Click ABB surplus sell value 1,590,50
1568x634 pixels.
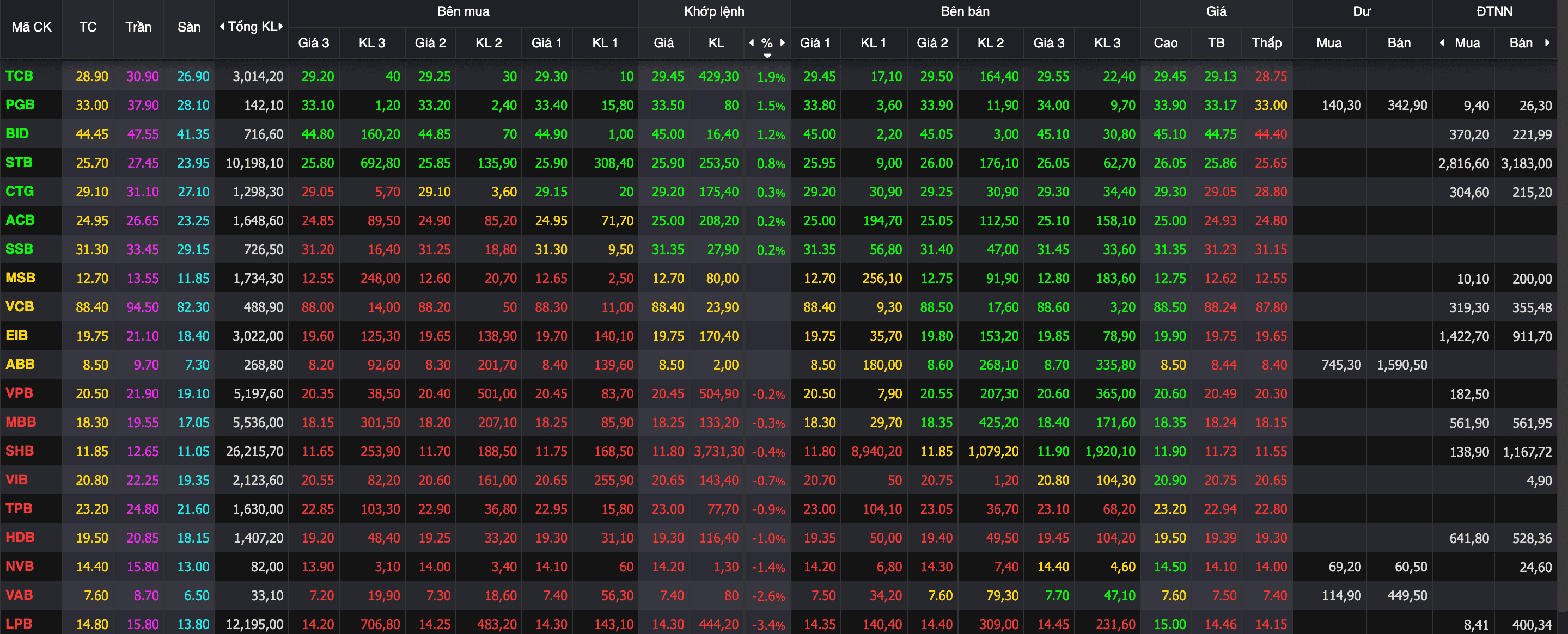coord(1402,365)
